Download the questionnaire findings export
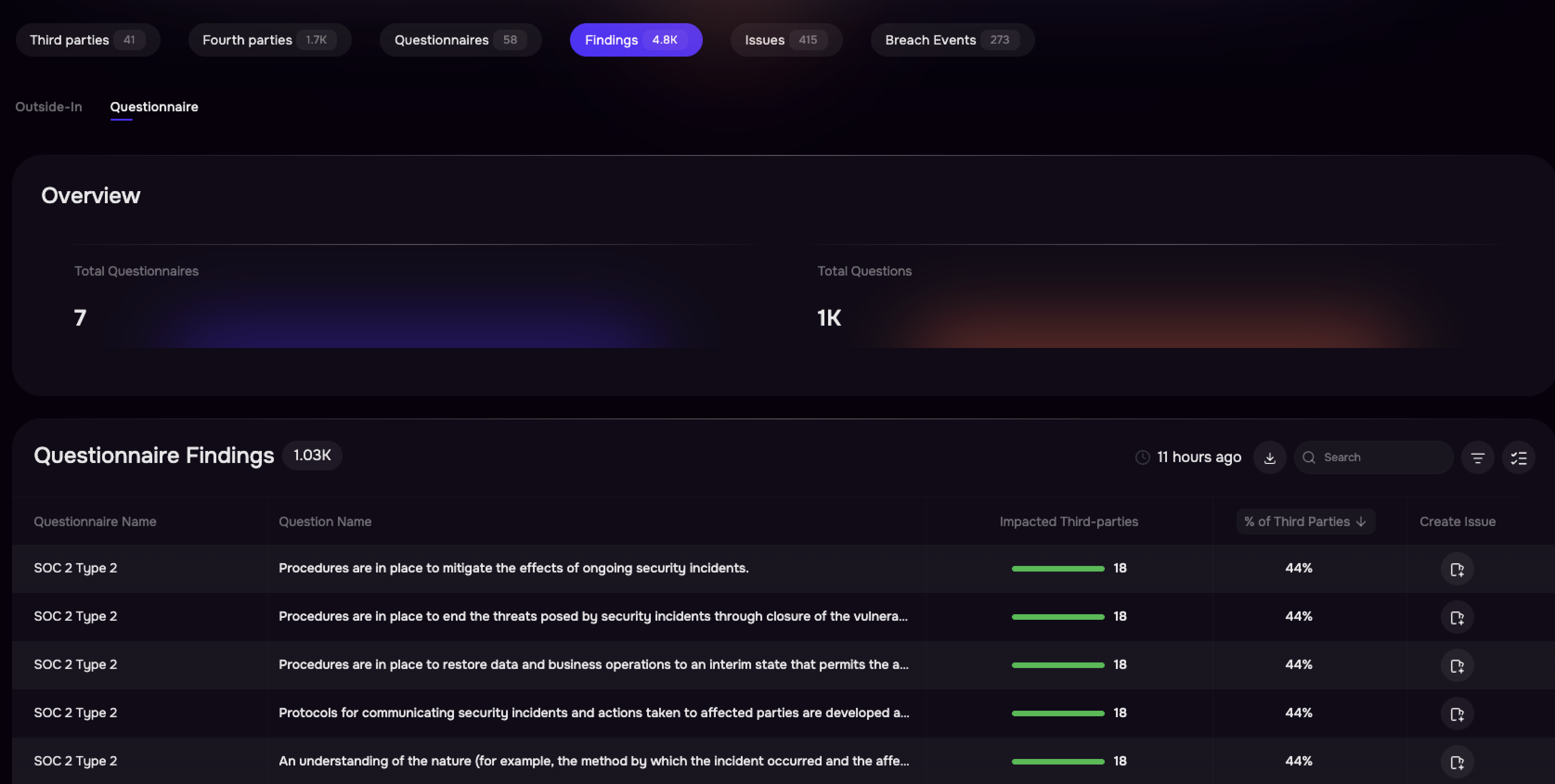1555x784 pixels. click(1270, 458)
